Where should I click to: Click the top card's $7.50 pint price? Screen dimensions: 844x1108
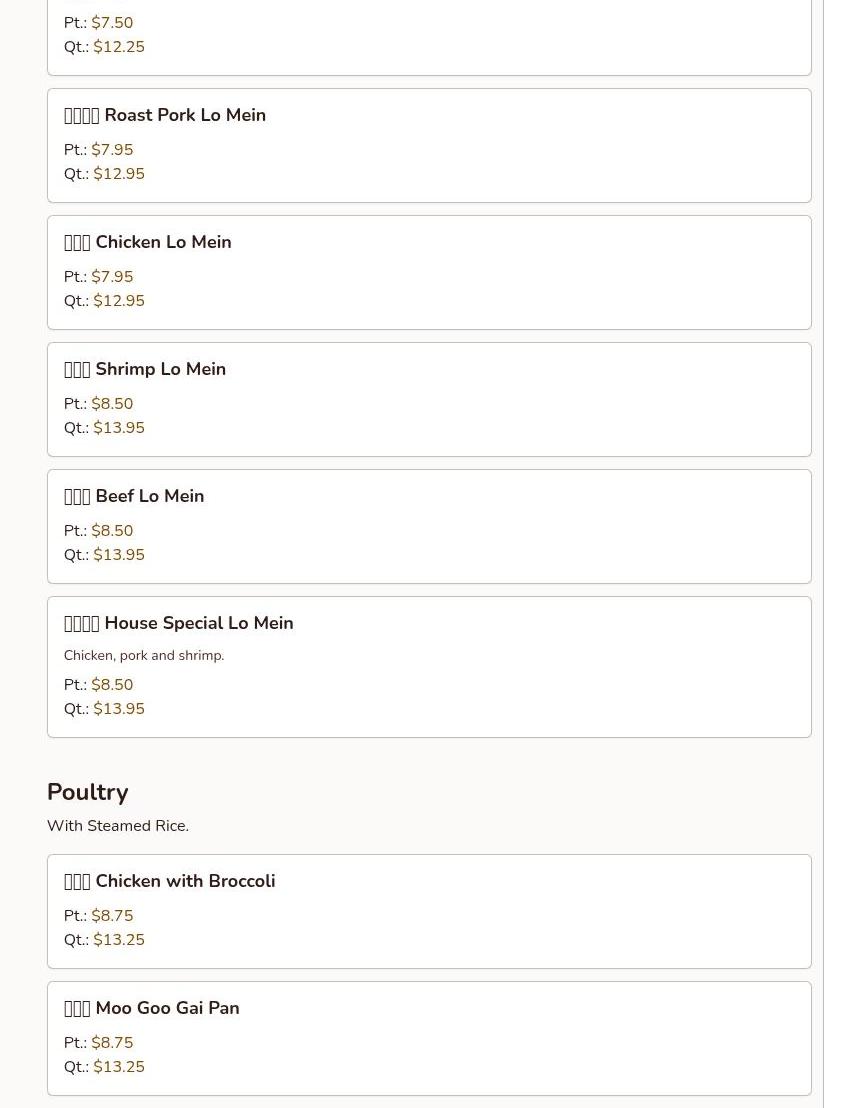coord(112,23)
